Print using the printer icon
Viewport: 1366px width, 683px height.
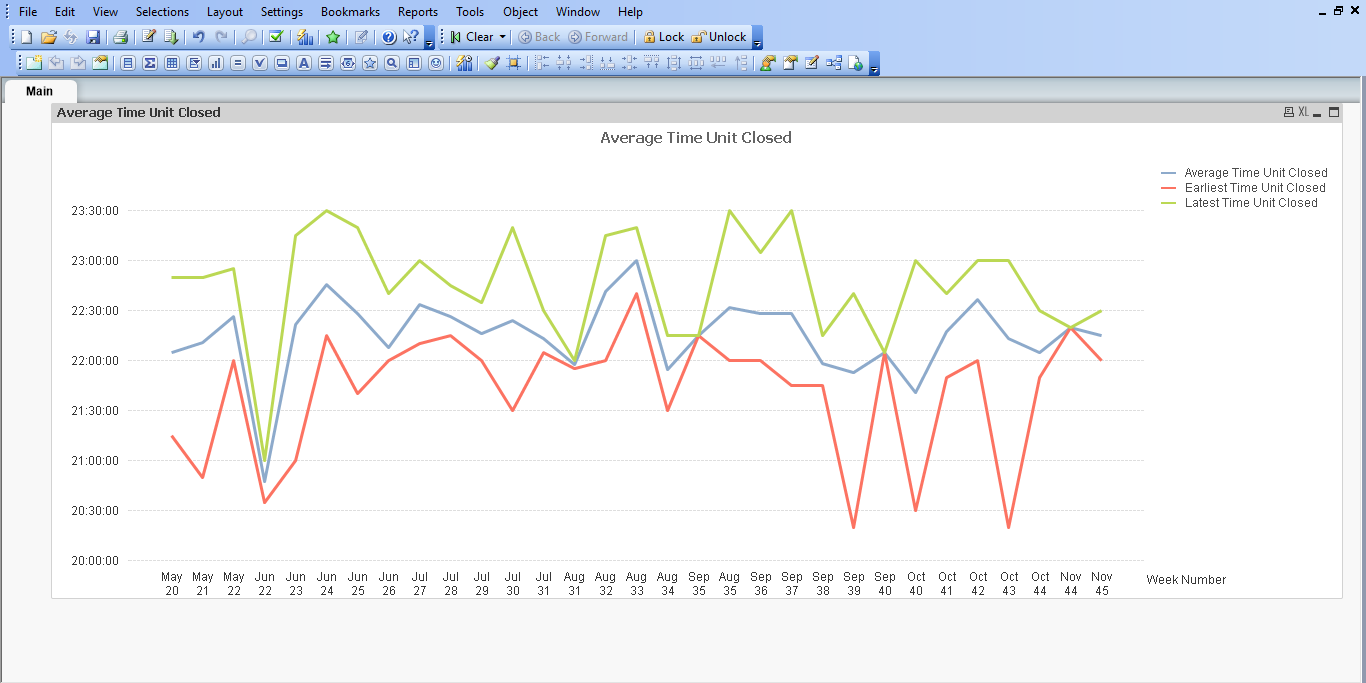(120, 37)
